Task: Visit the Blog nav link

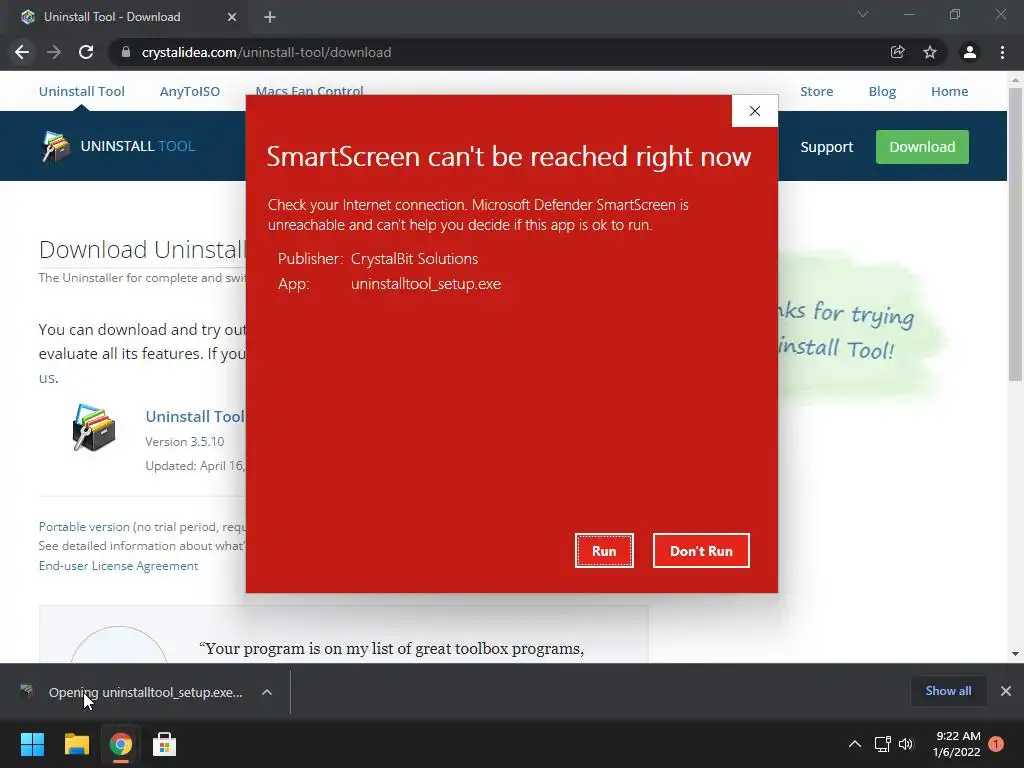Action: [882, 91]
